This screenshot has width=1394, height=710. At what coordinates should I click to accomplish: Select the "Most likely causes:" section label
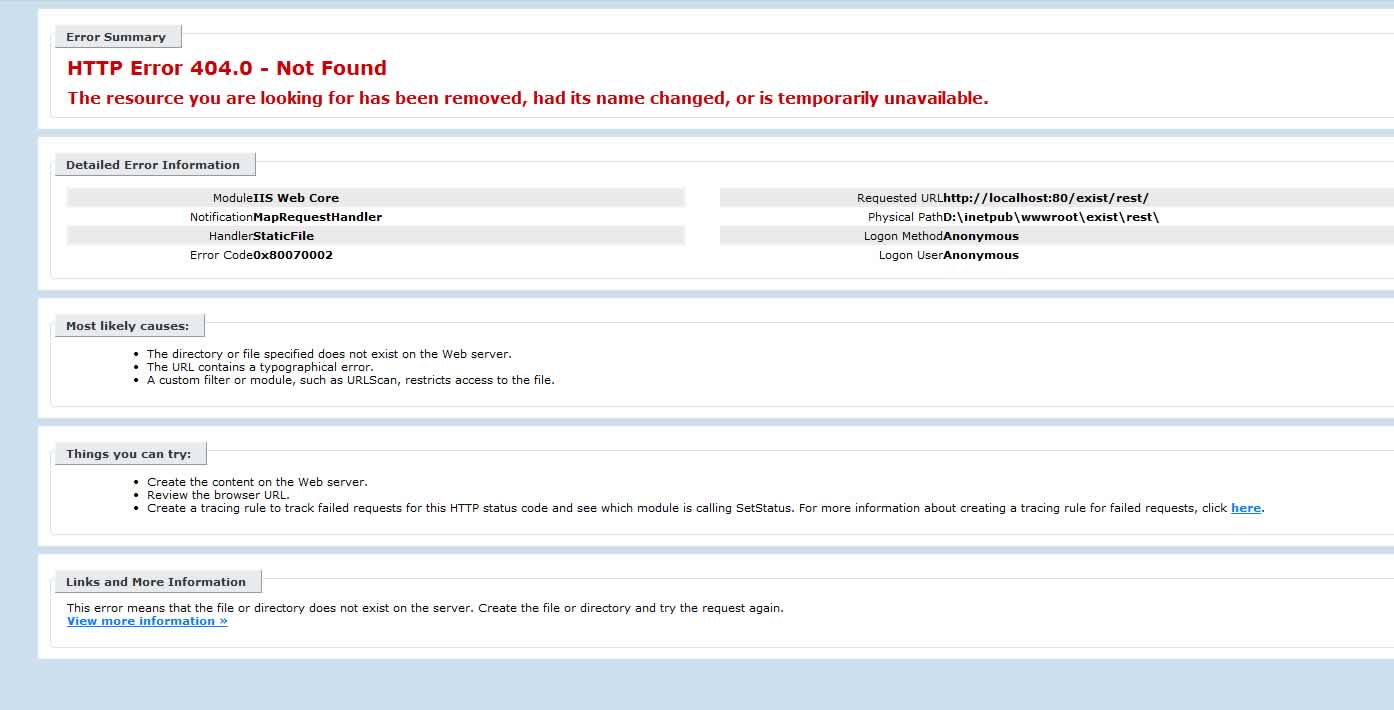click(x=127, y=326)
